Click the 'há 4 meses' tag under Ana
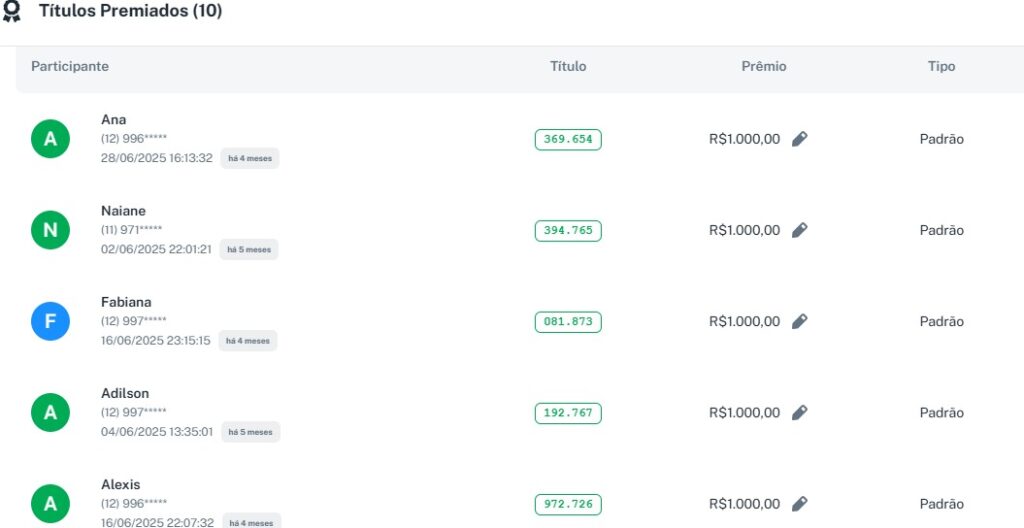 coord(249,158)
